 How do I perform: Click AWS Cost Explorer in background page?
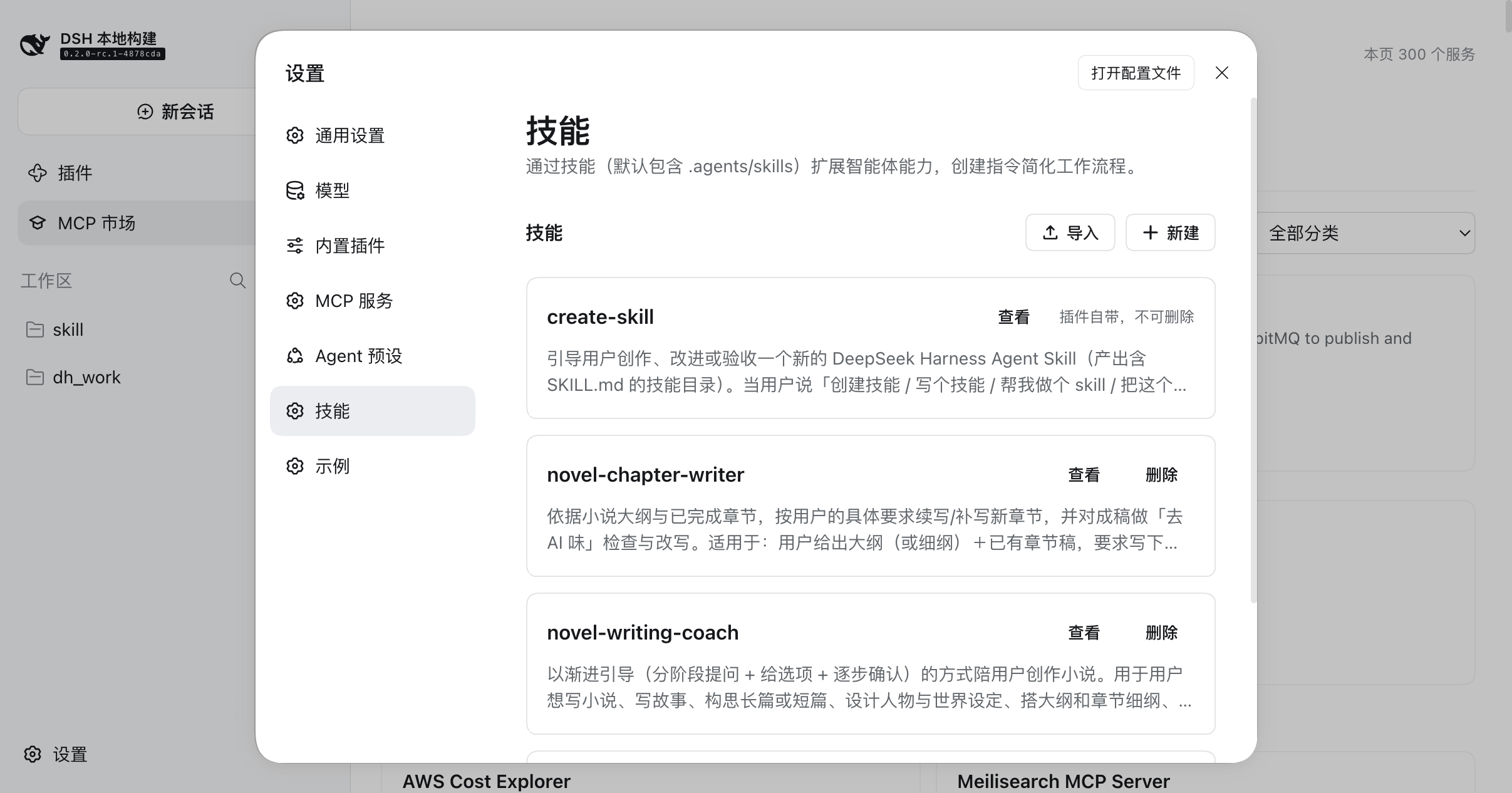[487, 781]
